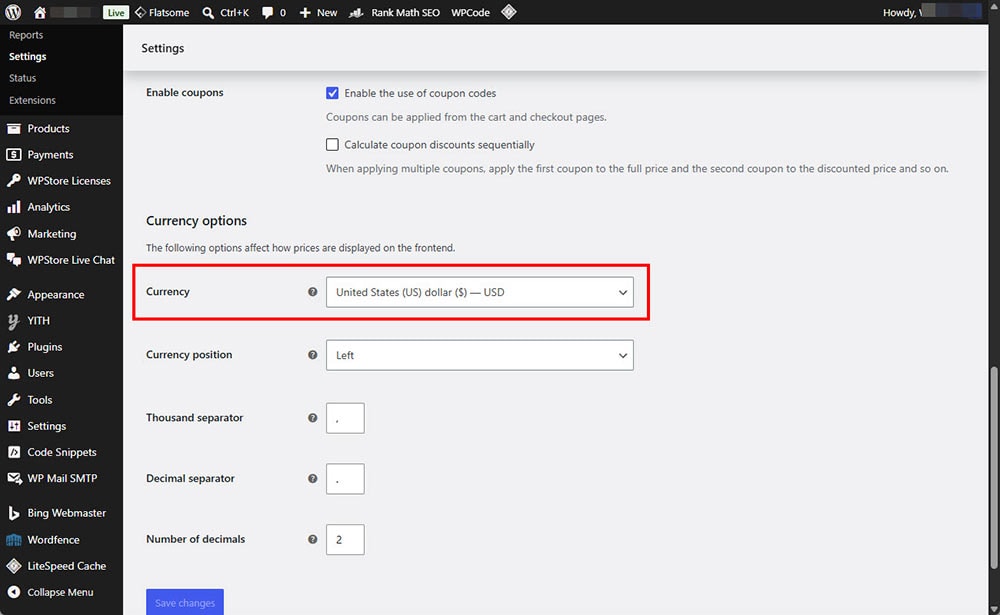Check Calculate coupon discounts sequentially
The image size is (1000, 615).
click(x=332, y=145)
